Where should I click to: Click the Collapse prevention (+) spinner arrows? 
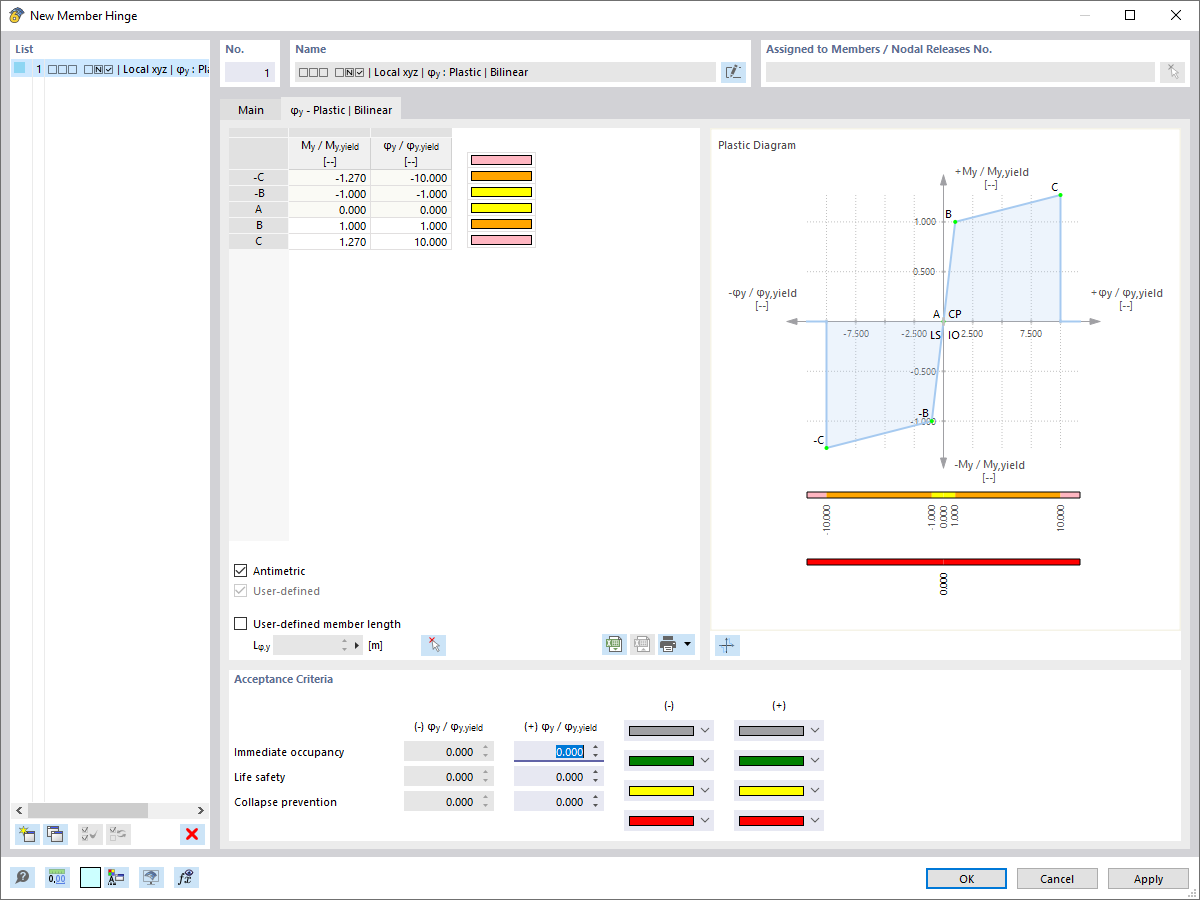point(596,802)
